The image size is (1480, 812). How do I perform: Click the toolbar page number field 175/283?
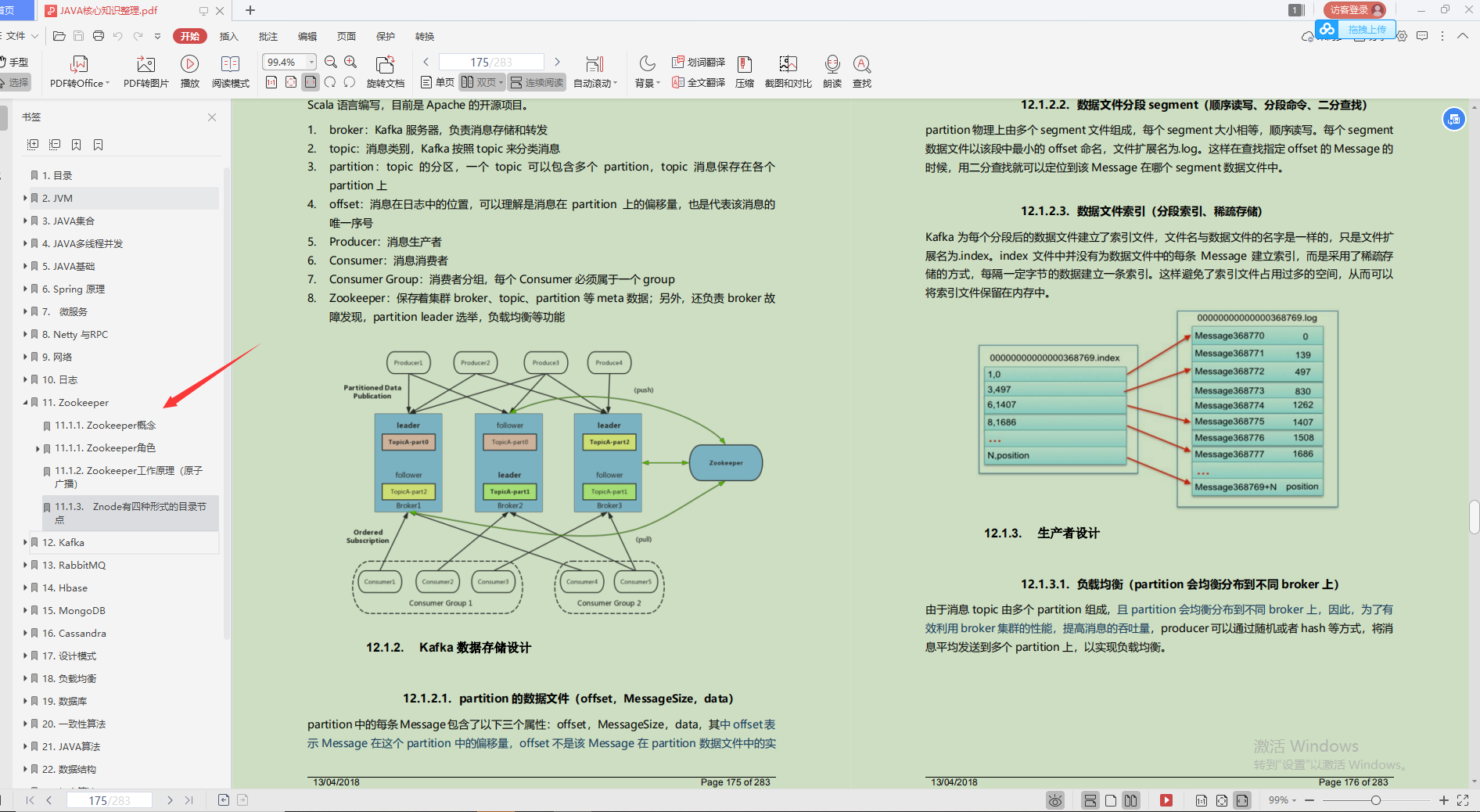pyautogui.click(x=491, y=62)
